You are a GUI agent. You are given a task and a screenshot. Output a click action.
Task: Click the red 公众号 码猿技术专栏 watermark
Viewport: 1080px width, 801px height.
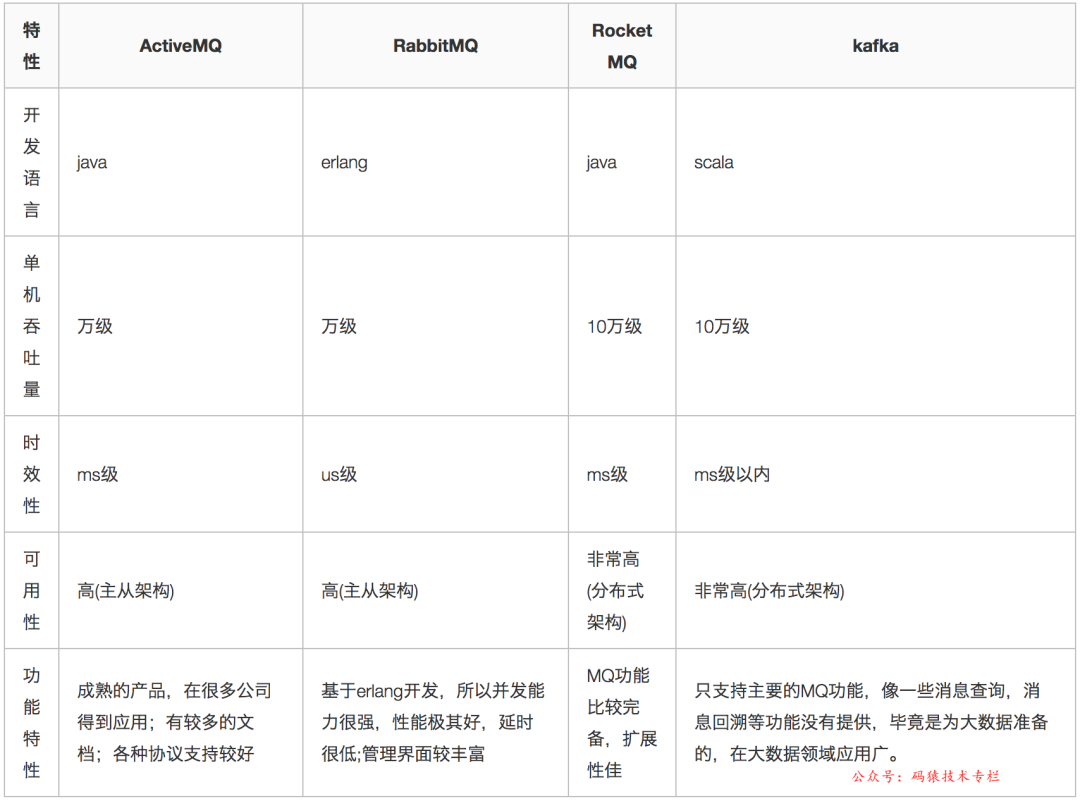tap(925, 776)
